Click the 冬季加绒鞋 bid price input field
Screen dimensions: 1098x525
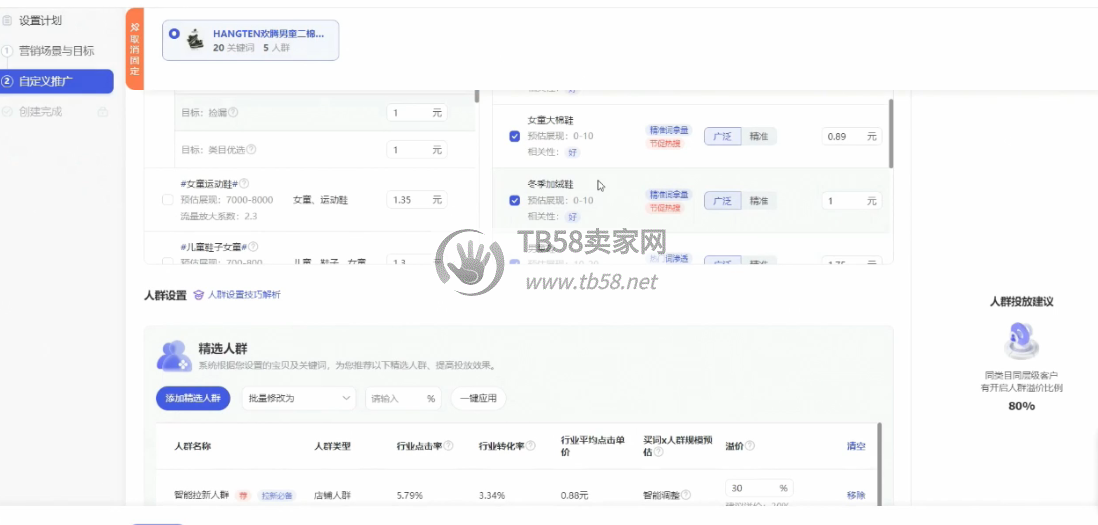tap(846, 201)
